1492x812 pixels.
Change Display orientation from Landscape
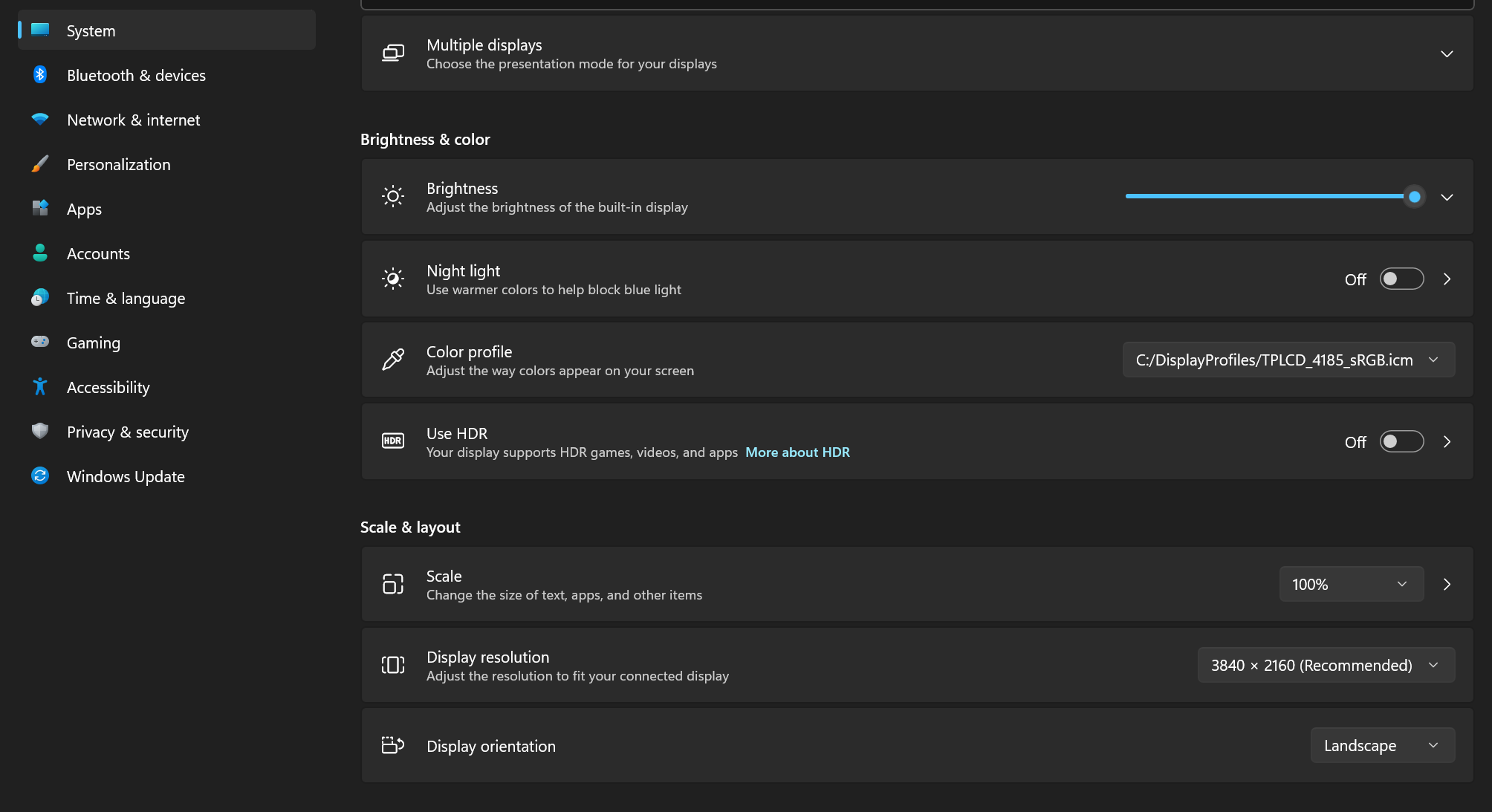point(1382,746)
